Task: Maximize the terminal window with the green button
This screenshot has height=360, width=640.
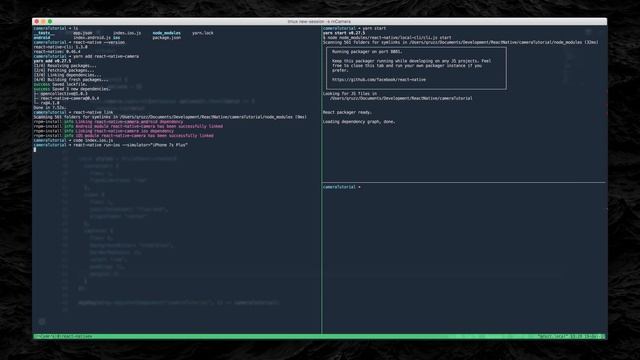Action: pos(50,21)
